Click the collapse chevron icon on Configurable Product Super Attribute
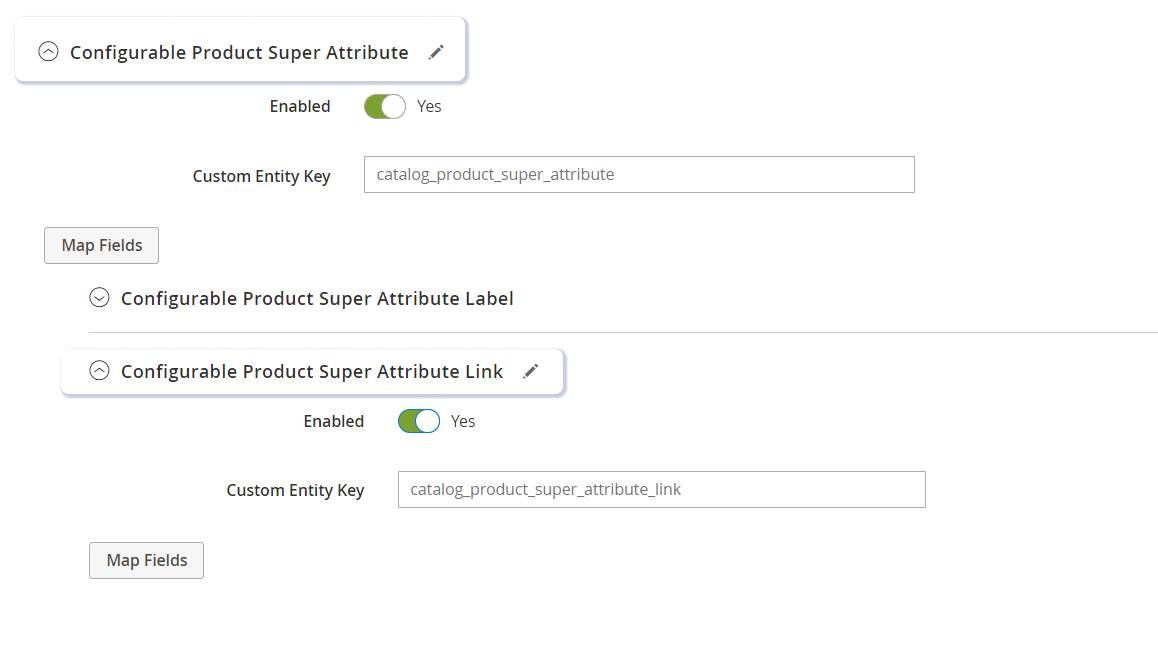 coord(48,51)
